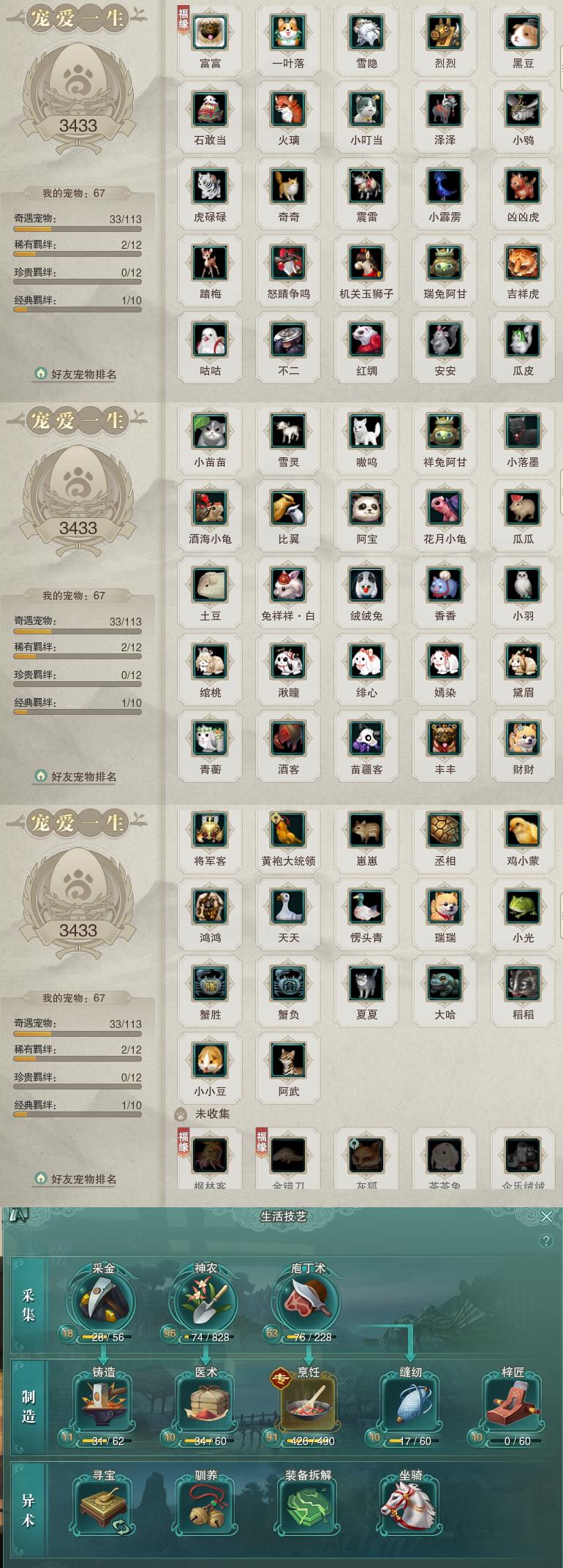Click the help question mark in 生活技艺

[545, 1241]
